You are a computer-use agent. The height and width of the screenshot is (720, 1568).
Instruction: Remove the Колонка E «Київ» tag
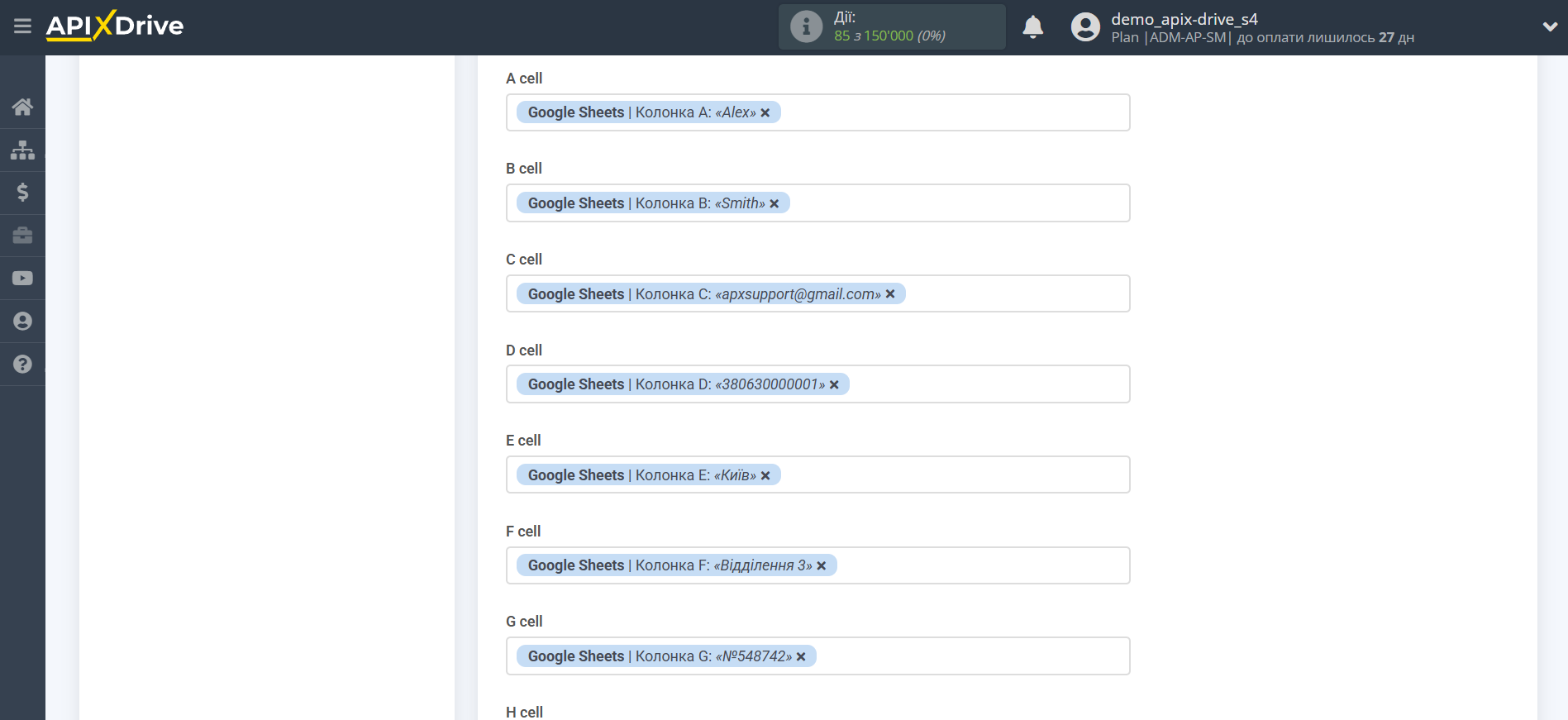point(765,476)
